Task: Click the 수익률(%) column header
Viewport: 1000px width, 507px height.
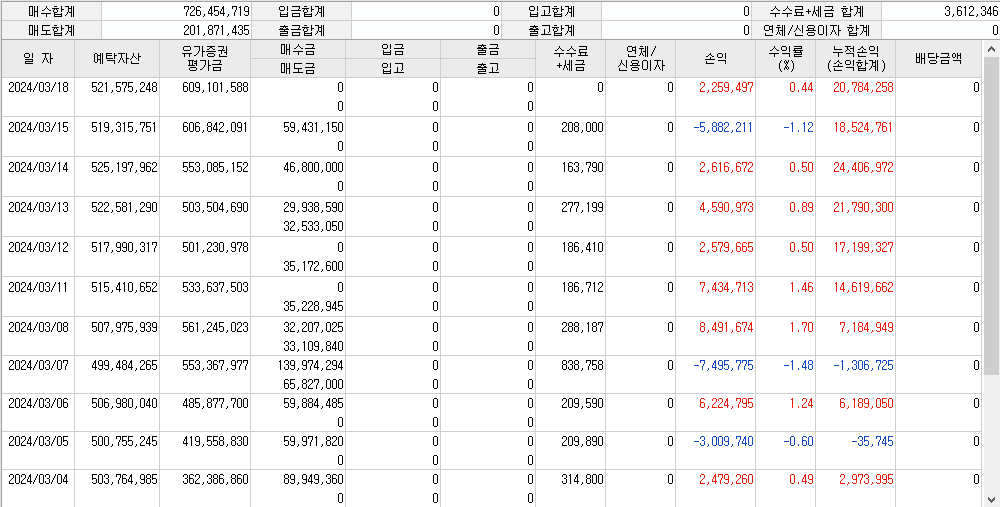Action: [x=786, y=59]
